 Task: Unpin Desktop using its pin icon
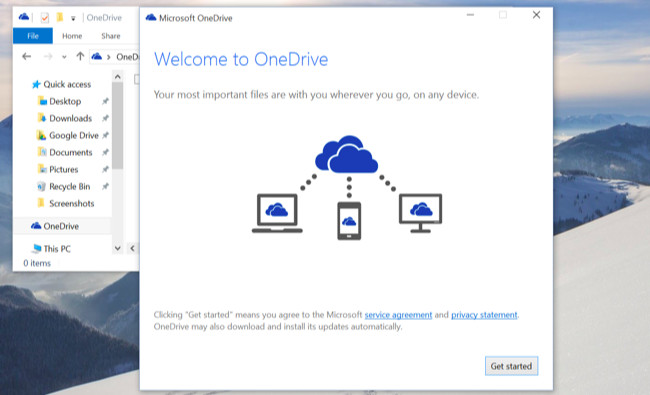105,101
